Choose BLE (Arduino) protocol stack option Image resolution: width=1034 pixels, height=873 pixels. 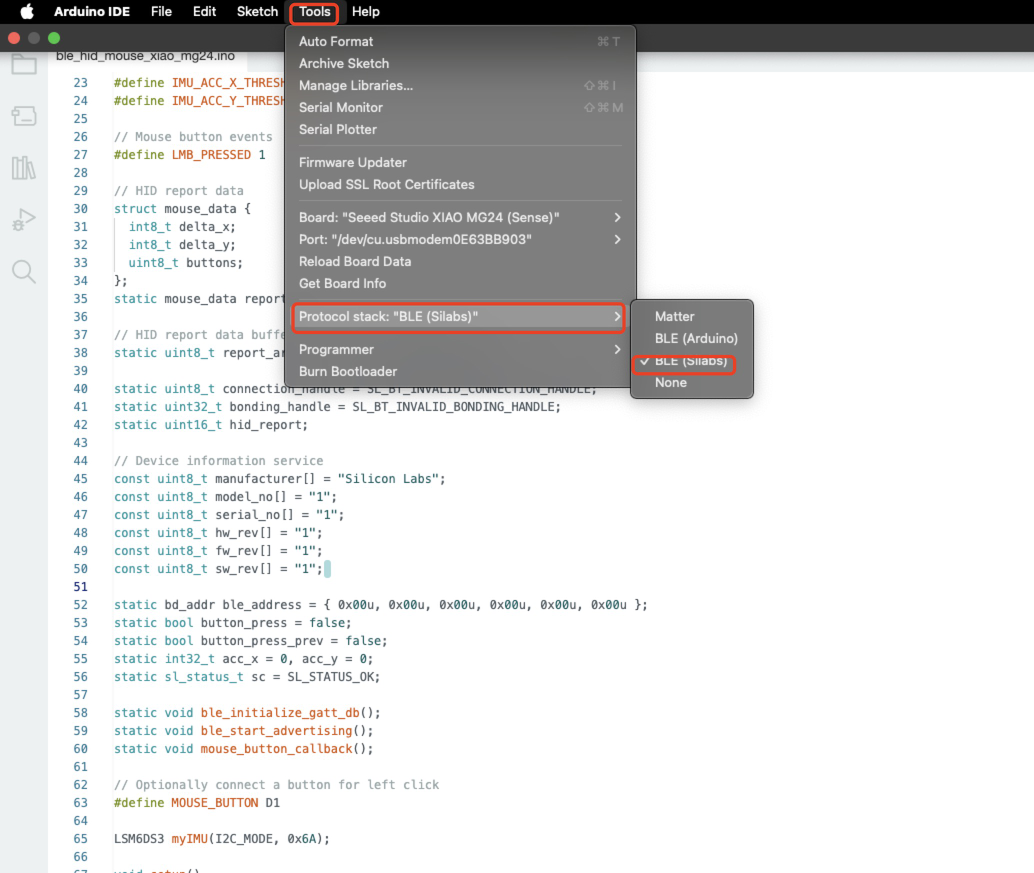coord(692,338)
